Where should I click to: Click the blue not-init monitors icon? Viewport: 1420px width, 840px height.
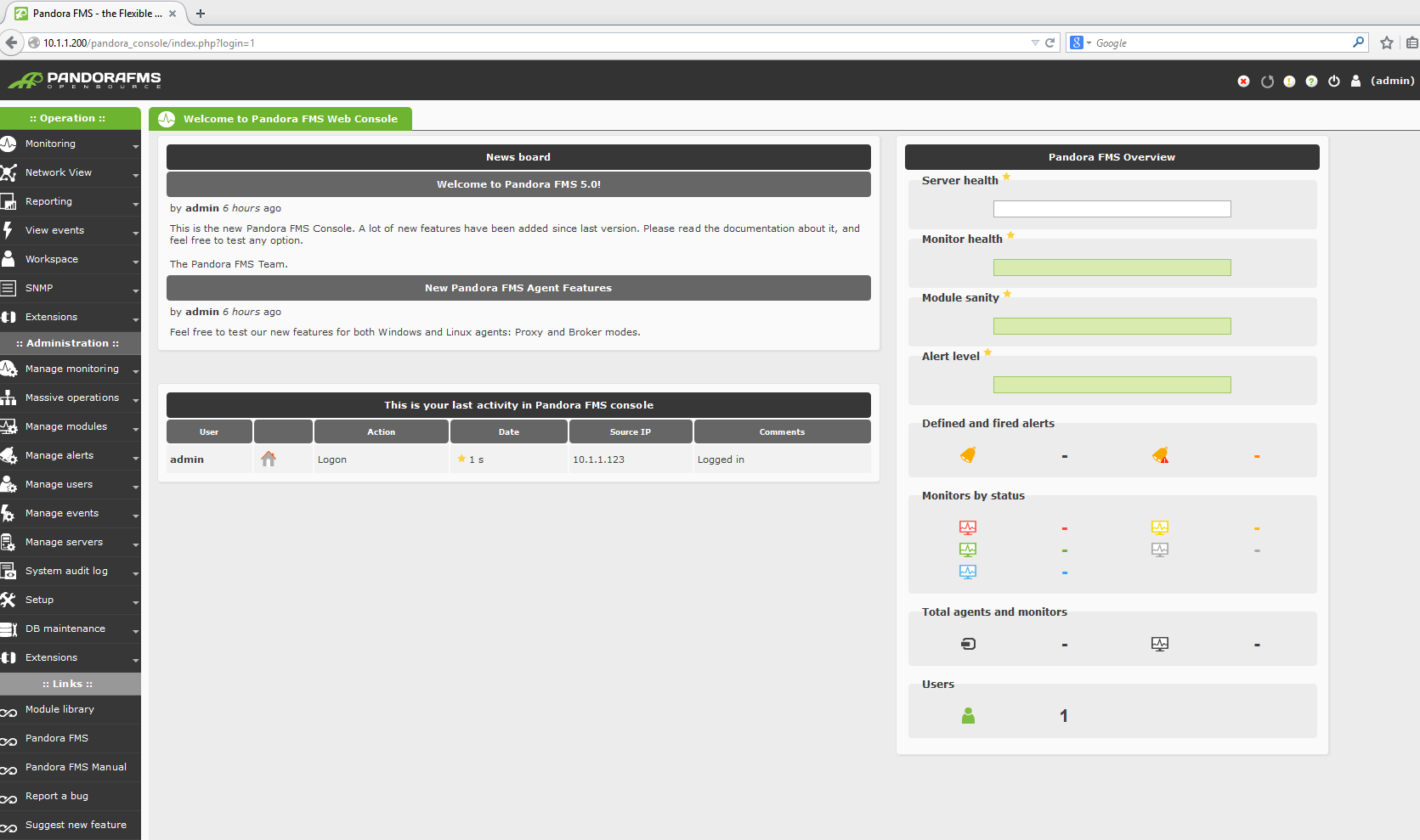[x=968, y=572]
